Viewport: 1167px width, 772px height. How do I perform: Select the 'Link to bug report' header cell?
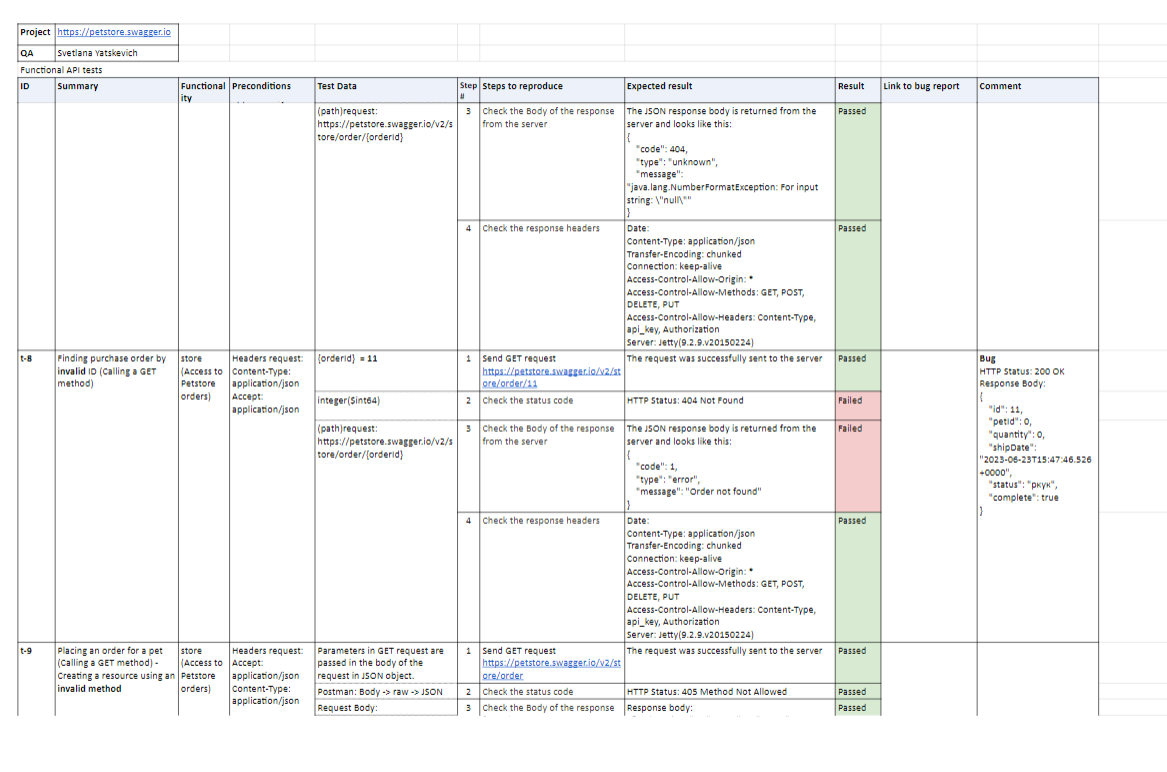(x=927, y=87)
